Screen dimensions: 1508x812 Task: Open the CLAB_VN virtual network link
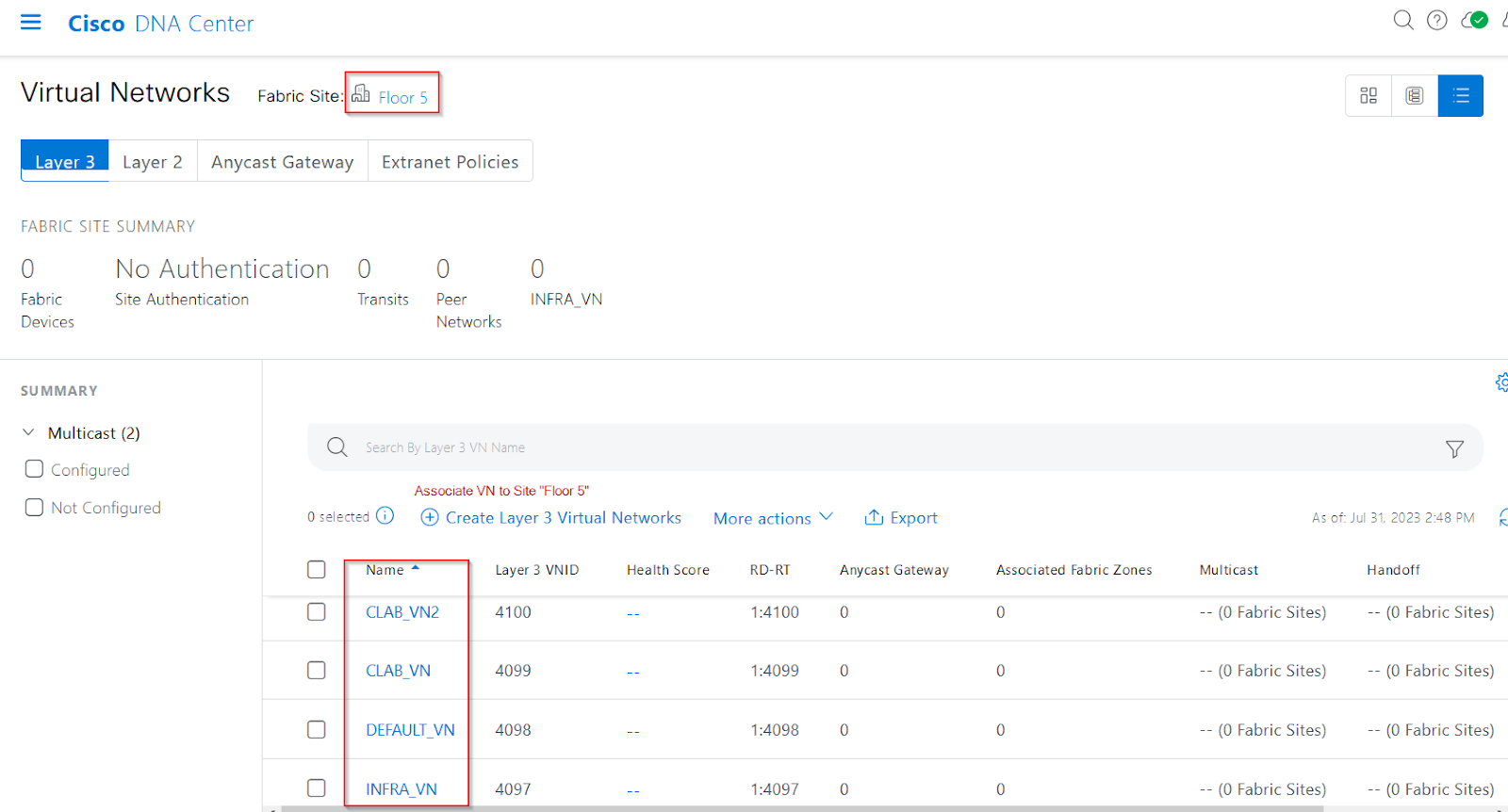[398, 670]
